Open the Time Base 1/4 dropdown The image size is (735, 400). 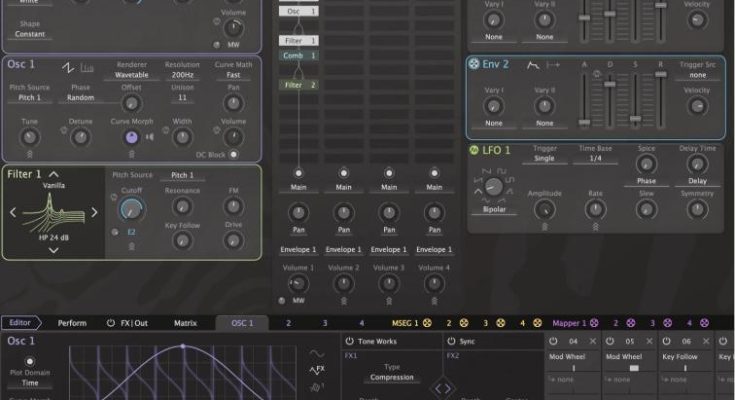(595, 159)
